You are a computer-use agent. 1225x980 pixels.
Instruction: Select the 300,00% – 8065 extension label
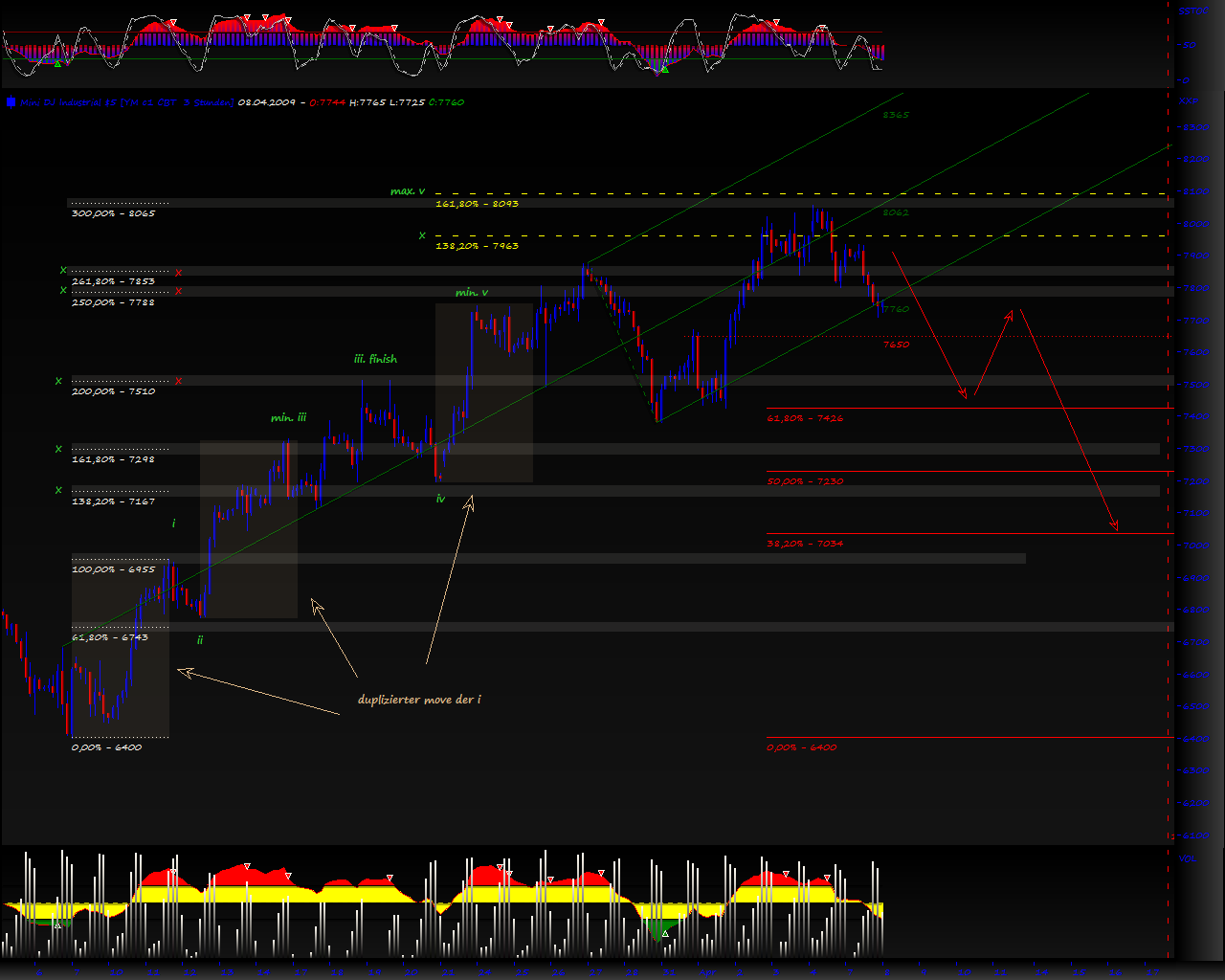point(113,213)
